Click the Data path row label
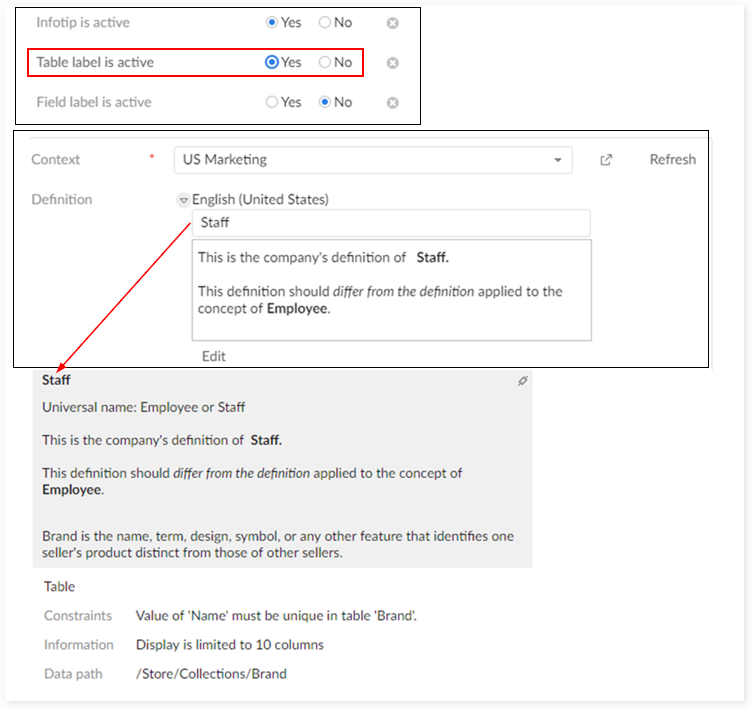753x710 pixels. click(x=73, y=674)
